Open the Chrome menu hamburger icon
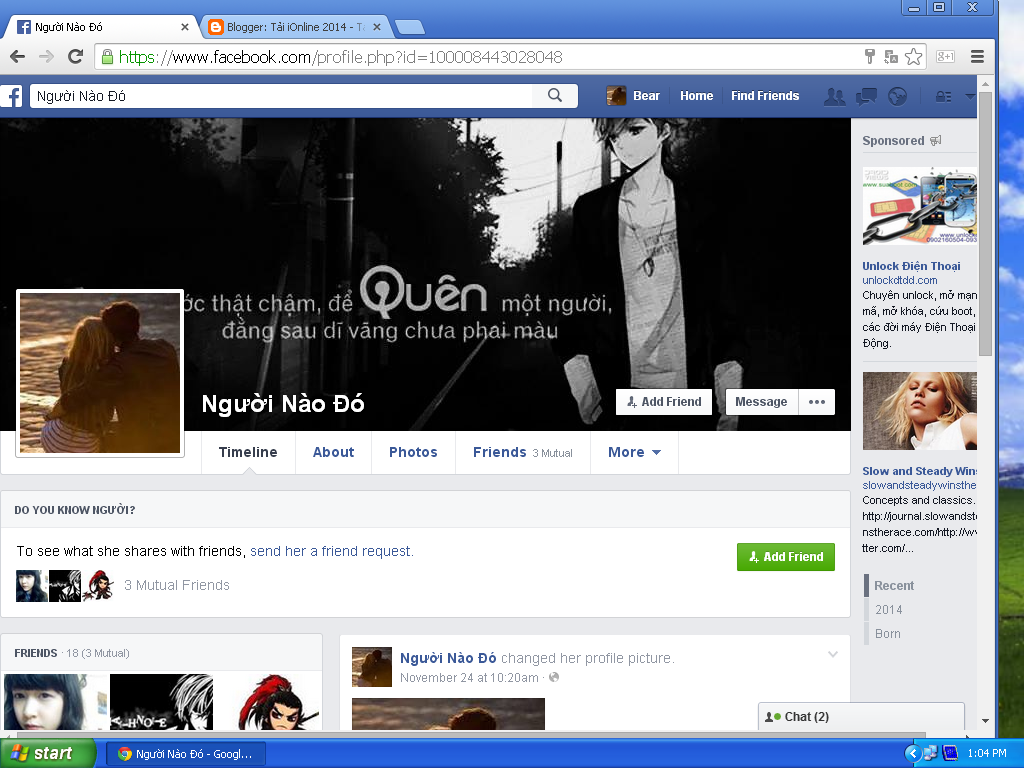The height and width of the screenshot is (768, 1024). pos(977,57)
